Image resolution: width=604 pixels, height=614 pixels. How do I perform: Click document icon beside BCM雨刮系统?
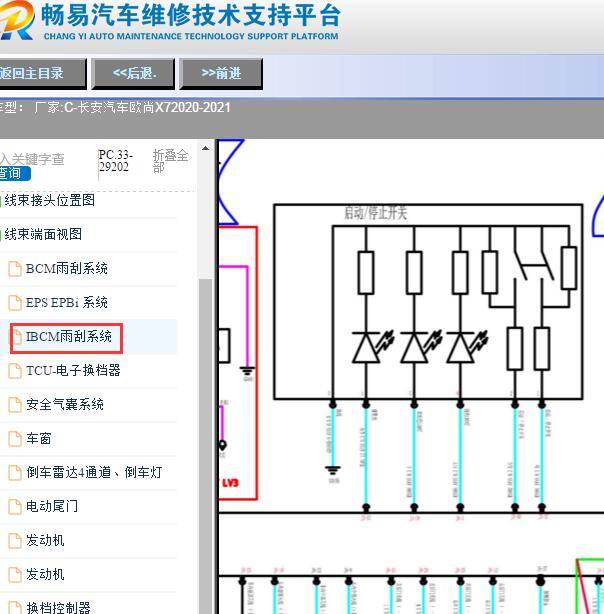coord(15,269)
